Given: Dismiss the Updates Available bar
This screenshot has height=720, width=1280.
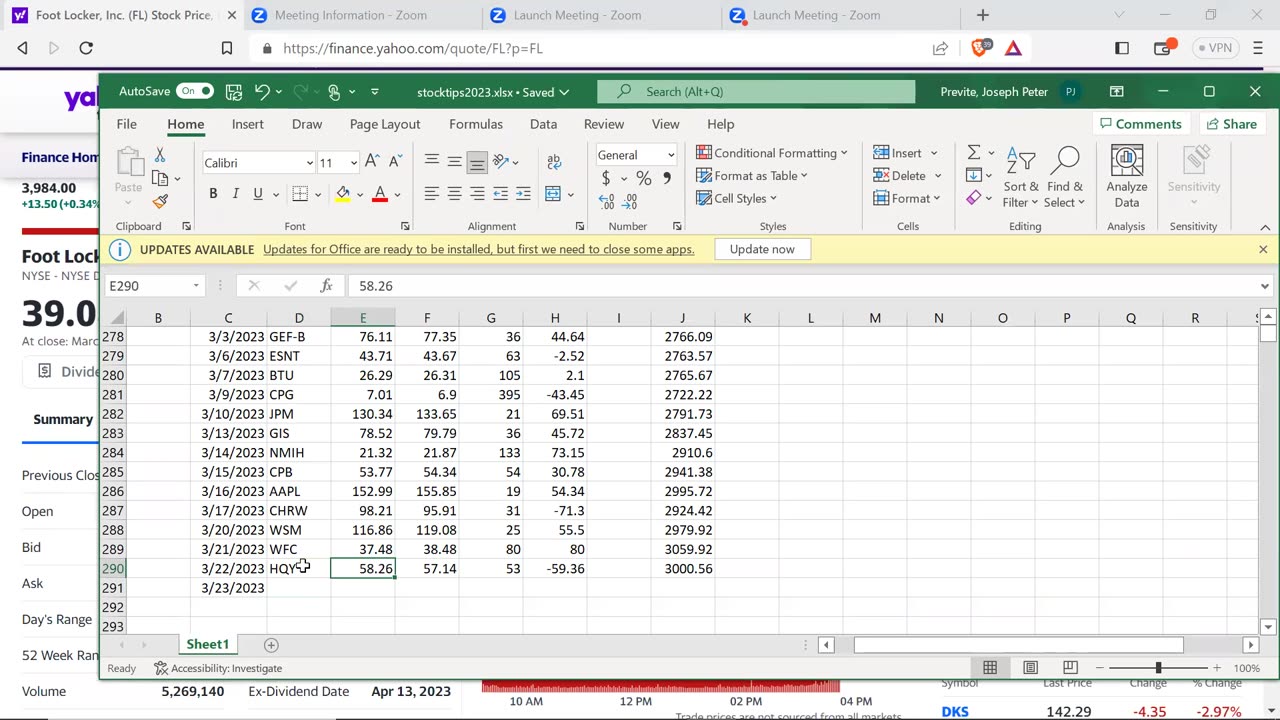Looking at the screenshot, I should tap(1263, 249).
